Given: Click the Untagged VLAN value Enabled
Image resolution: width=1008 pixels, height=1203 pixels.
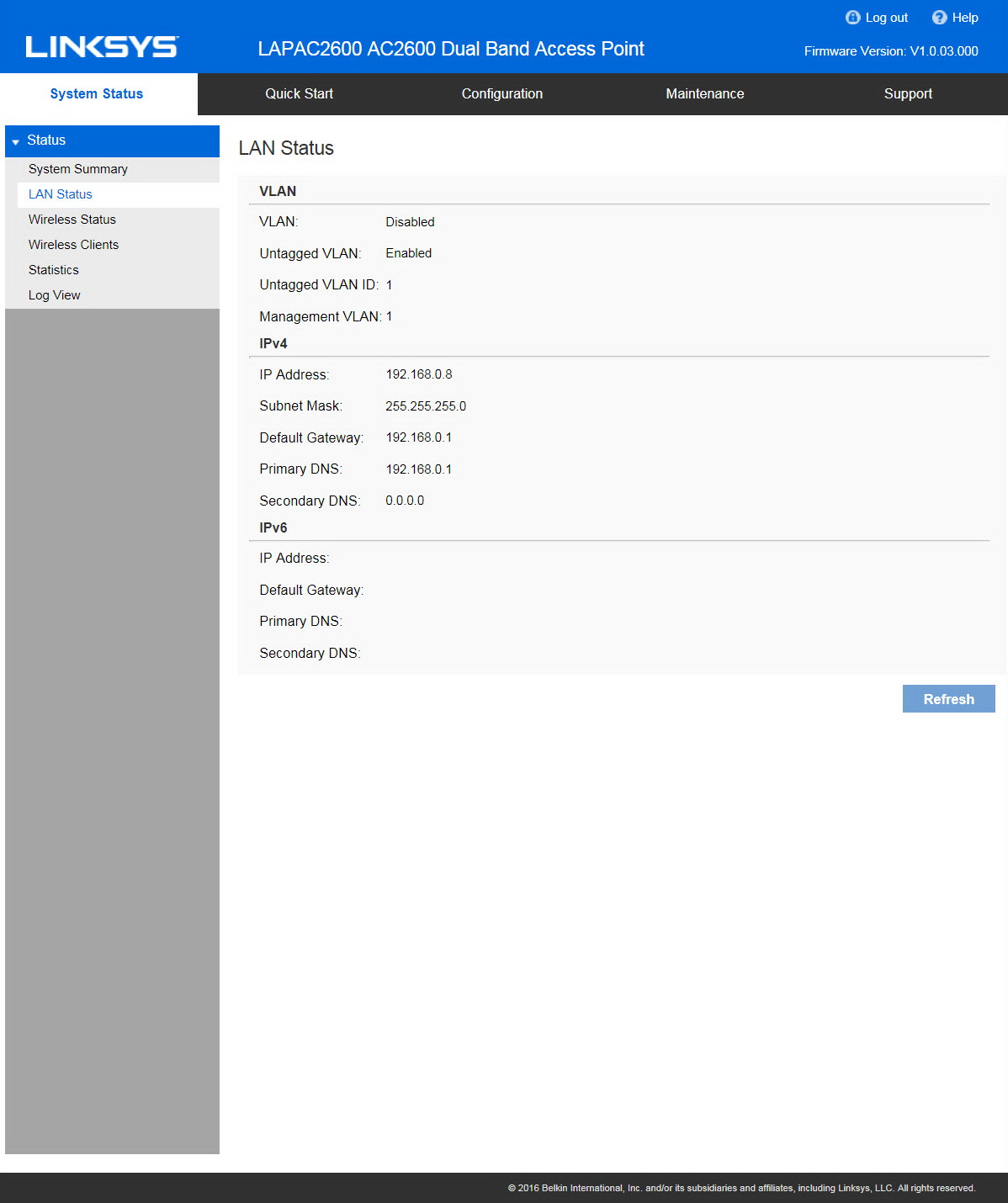Looking at the screenshot, I should pos(408,253).
